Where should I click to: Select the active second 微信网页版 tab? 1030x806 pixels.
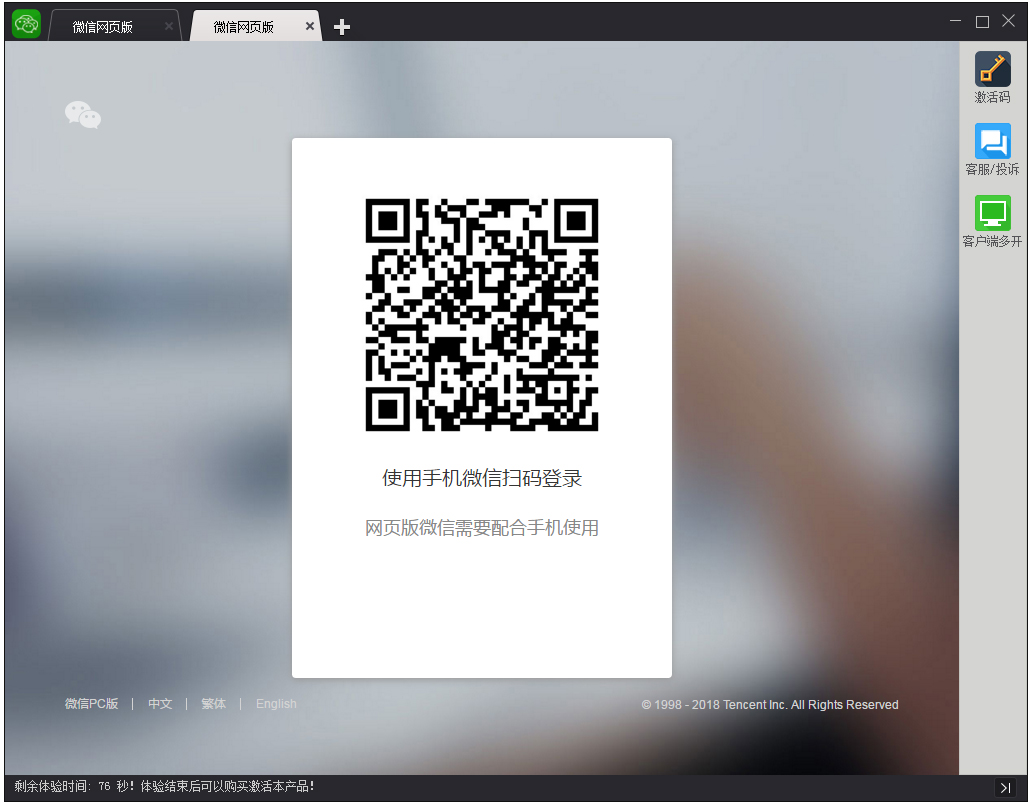[244, 27]
